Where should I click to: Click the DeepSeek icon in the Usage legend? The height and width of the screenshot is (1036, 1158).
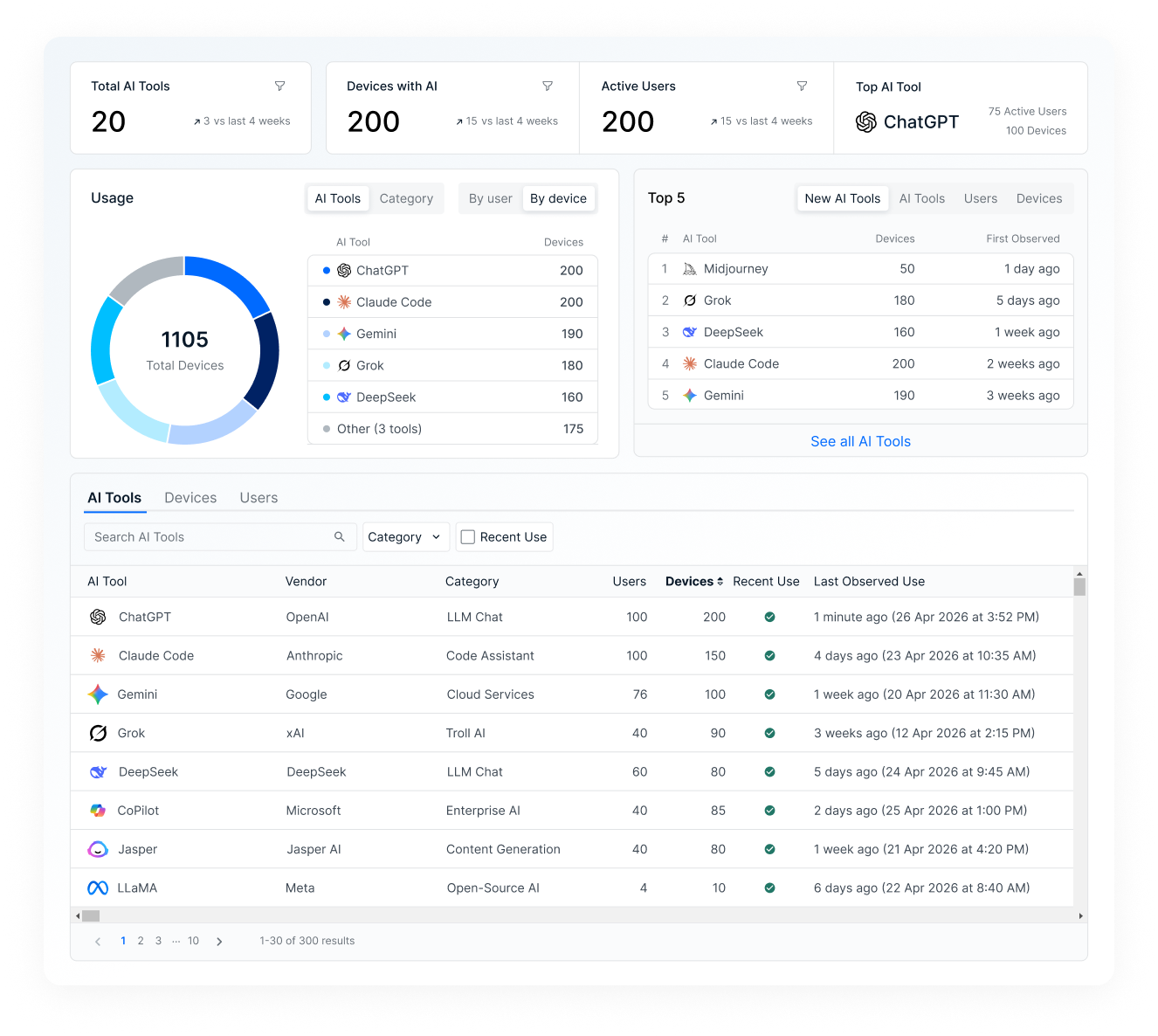pyautogui.click(x=344, y=397)
